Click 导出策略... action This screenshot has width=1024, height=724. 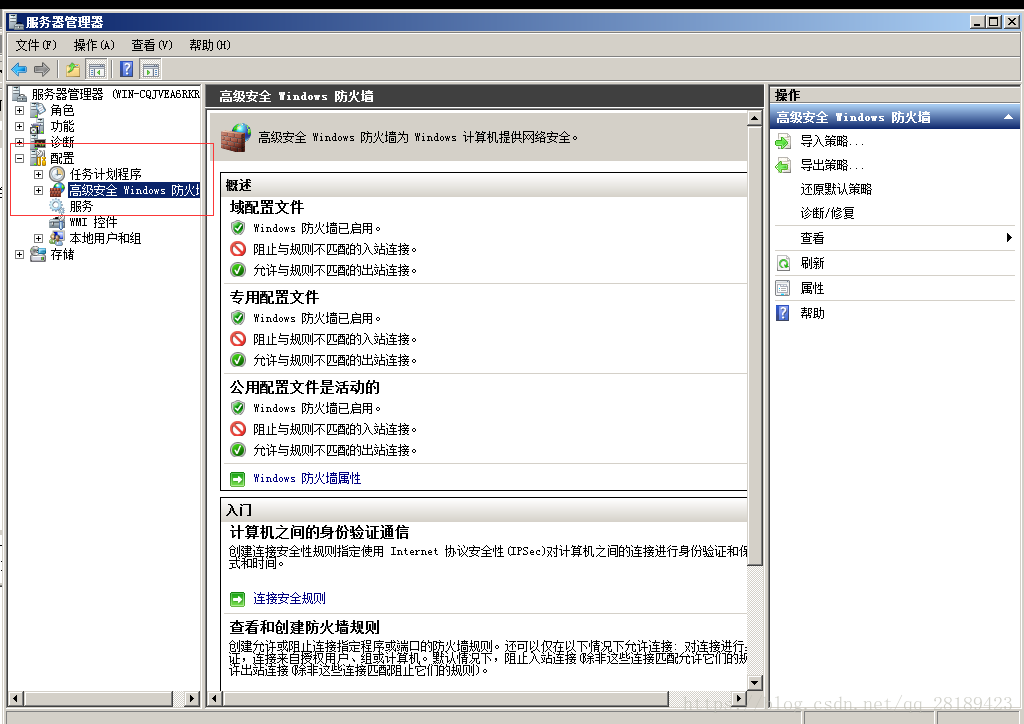point(832,165)
